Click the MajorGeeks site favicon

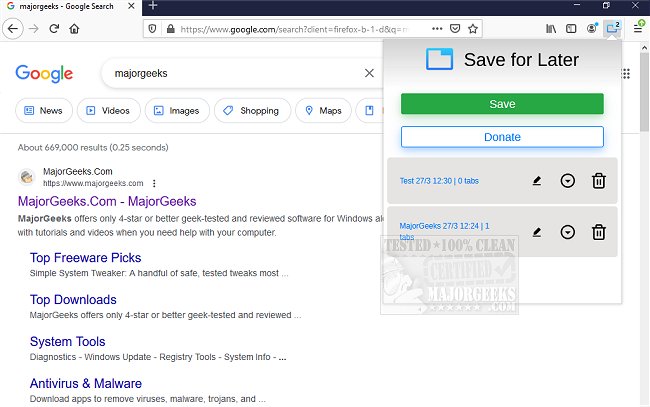click(x=27, y=177)
